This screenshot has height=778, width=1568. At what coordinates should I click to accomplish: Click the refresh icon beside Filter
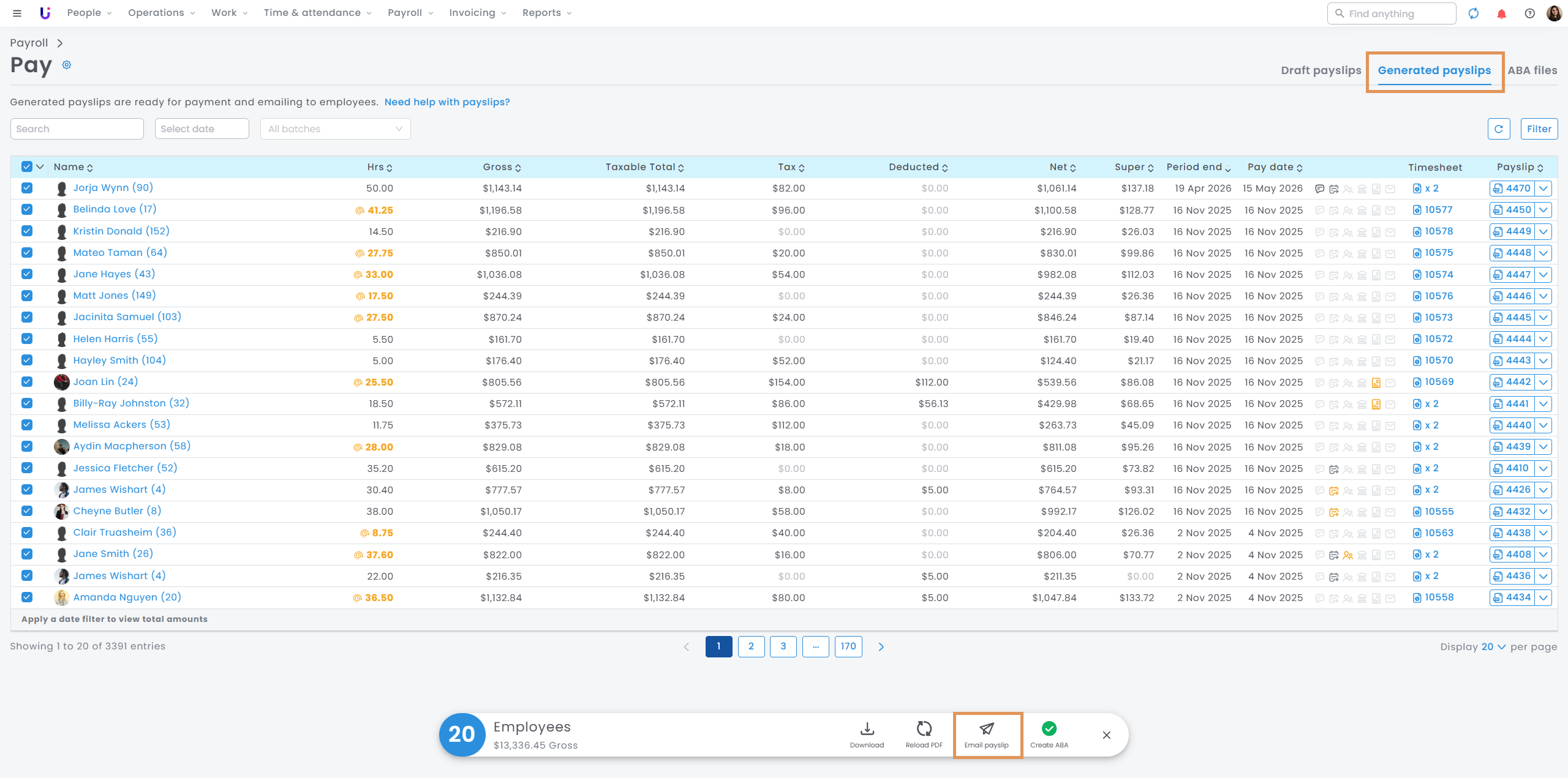[x=1499, y=129]
